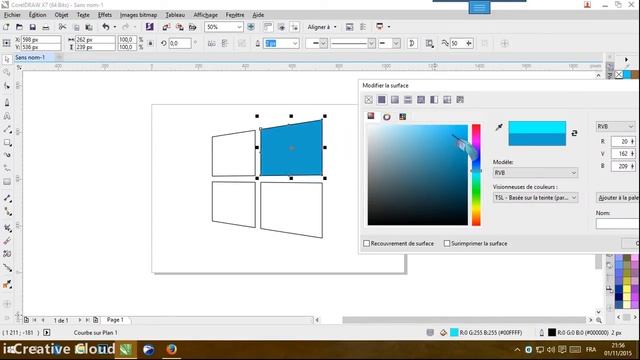This screenshot has height=360, width=640.
Task: Click the Print icon
Action: [x=46, y=27]
